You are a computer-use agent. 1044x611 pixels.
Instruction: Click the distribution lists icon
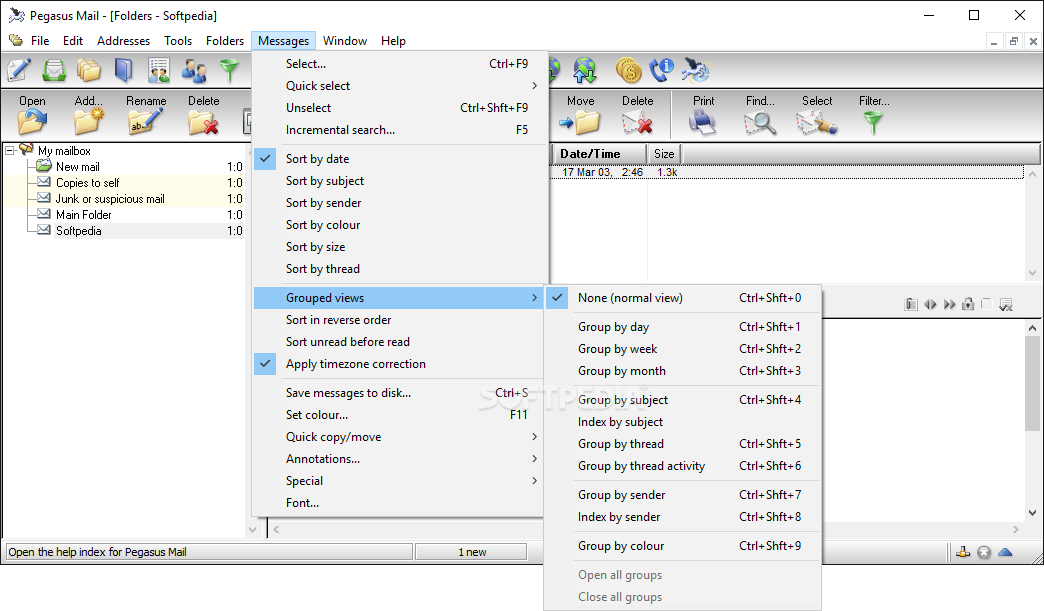158,70
